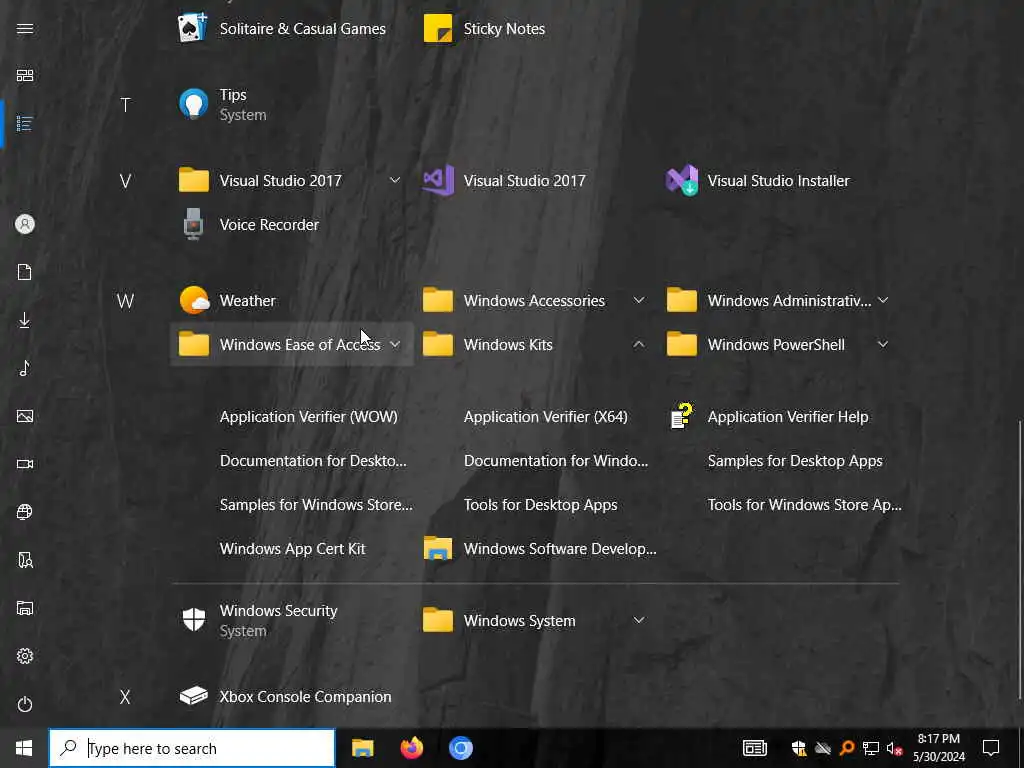1024x768 pixels.
Task: Open the Network sidebar icon
Action: [25, 512]
